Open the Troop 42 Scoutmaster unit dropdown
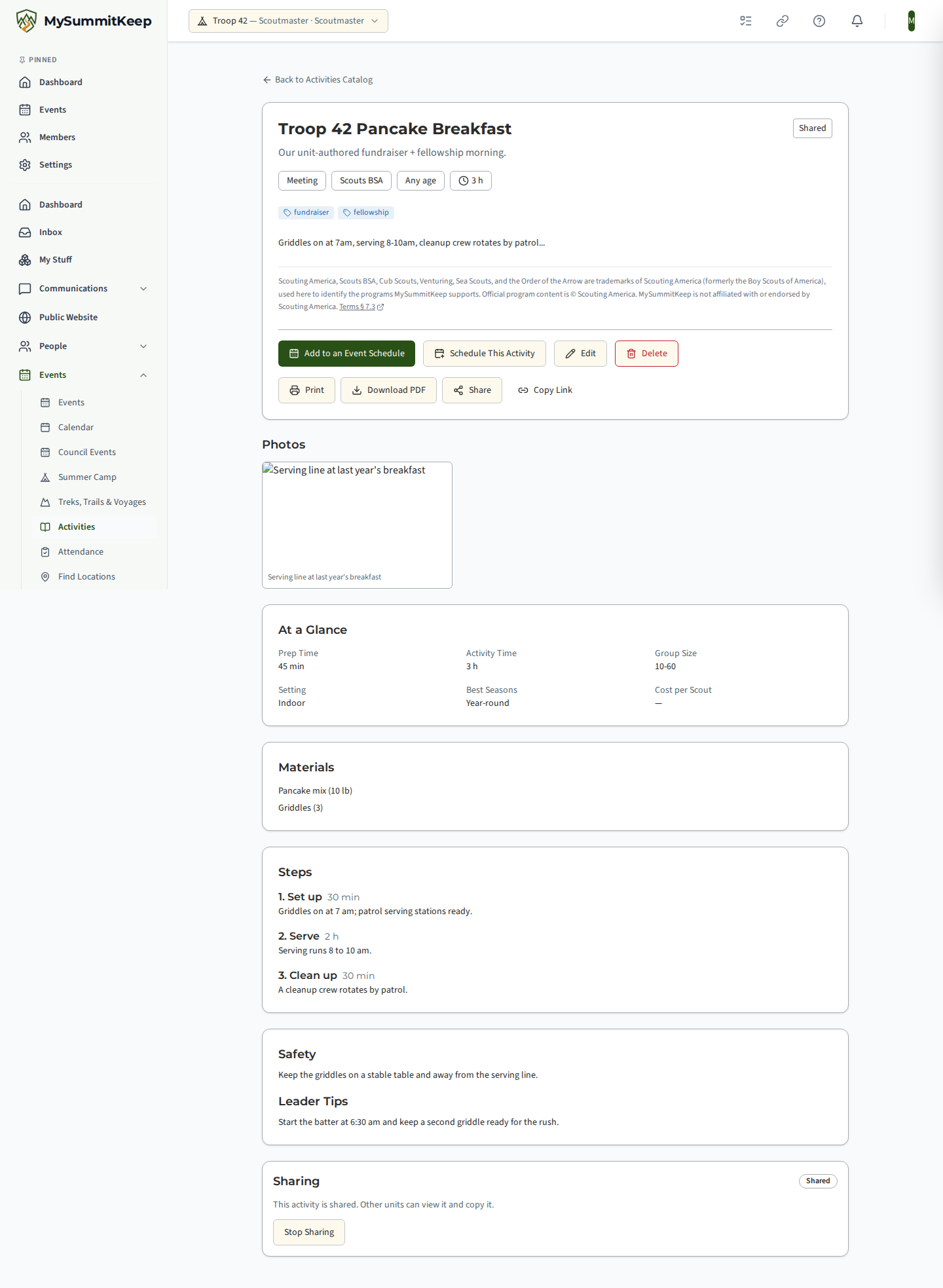 [288, 21]
